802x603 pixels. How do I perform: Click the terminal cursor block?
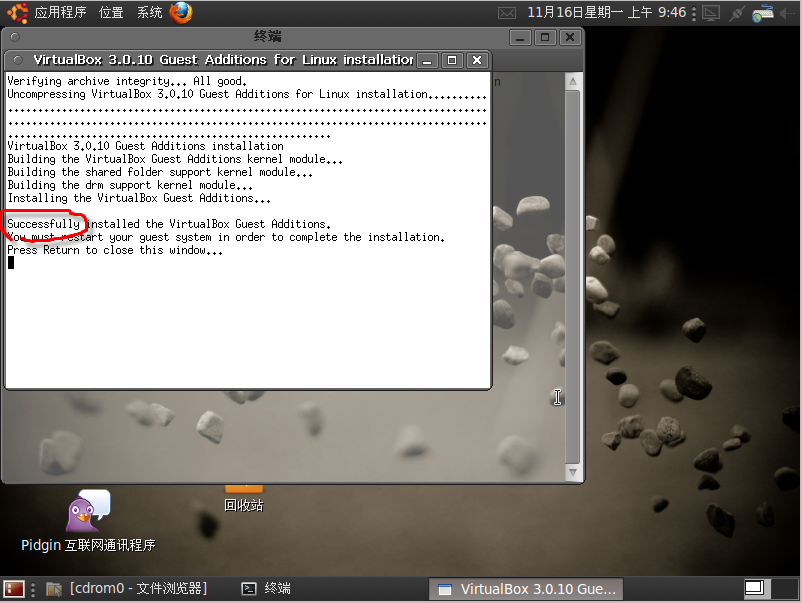11,263
